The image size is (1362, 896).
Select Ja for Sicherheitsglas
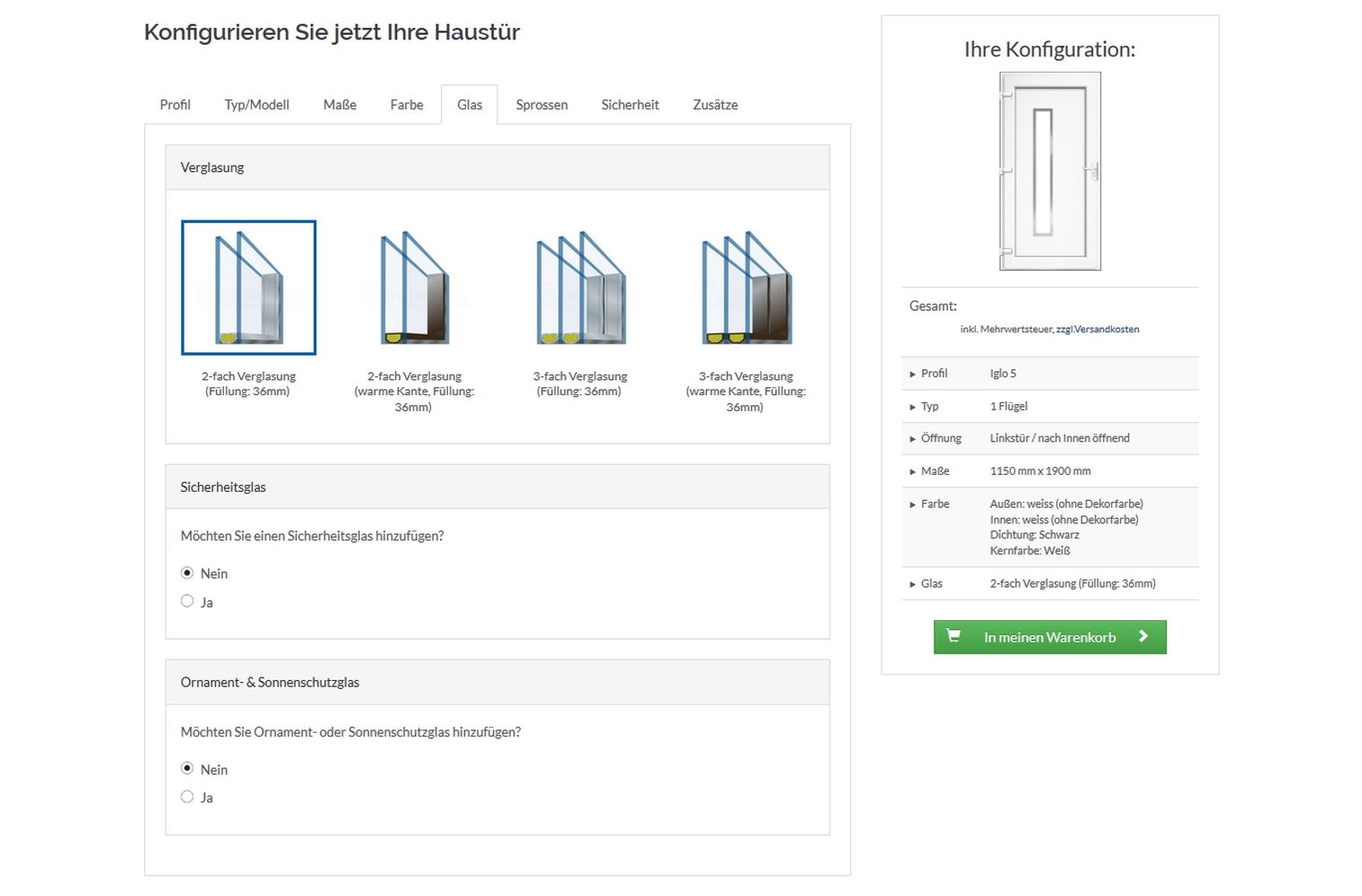[x=187, y=601]
